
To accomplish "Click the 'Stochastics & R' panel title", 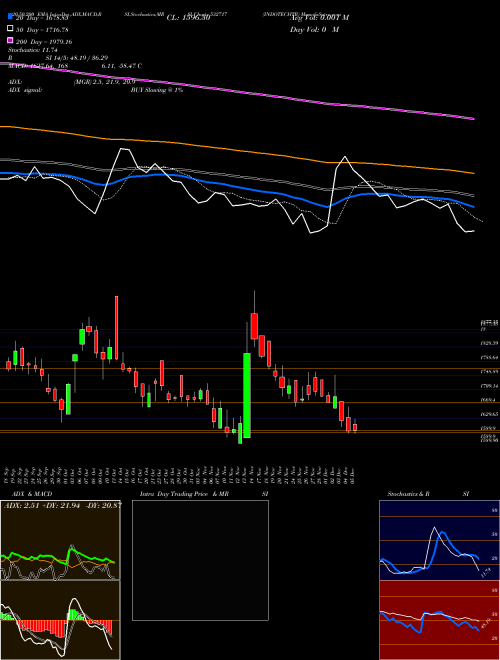I will tap(408, 494).
